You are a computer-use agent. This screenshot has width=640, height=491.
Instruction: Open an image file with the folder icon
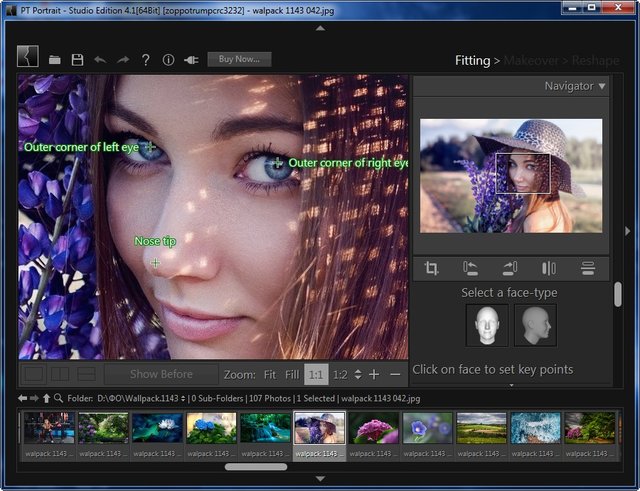click(x=55, y=60)
